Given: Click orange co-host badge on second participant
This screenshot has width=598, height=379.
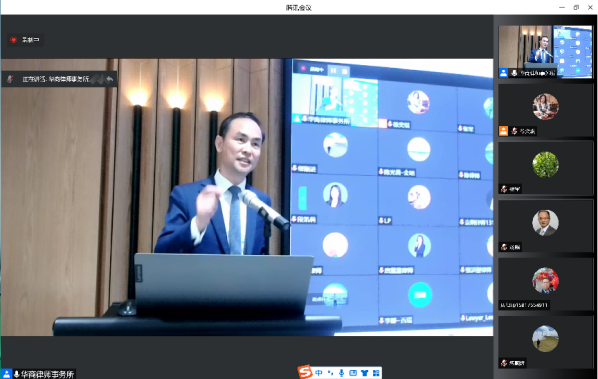Looking at the screenshot, I should [x=503, y=131].
